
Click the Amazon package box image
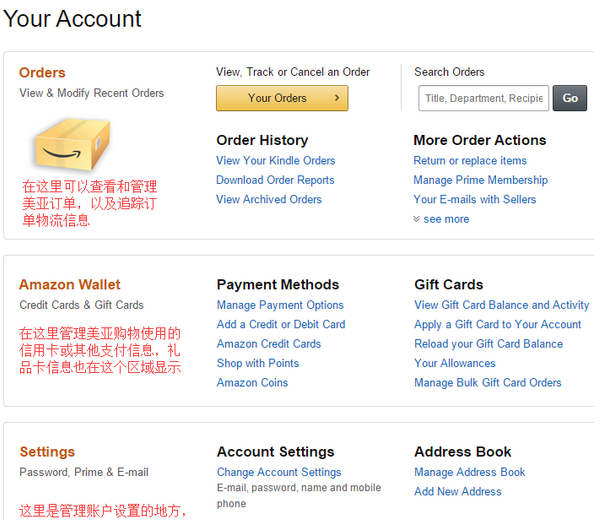tap(73, 145)
